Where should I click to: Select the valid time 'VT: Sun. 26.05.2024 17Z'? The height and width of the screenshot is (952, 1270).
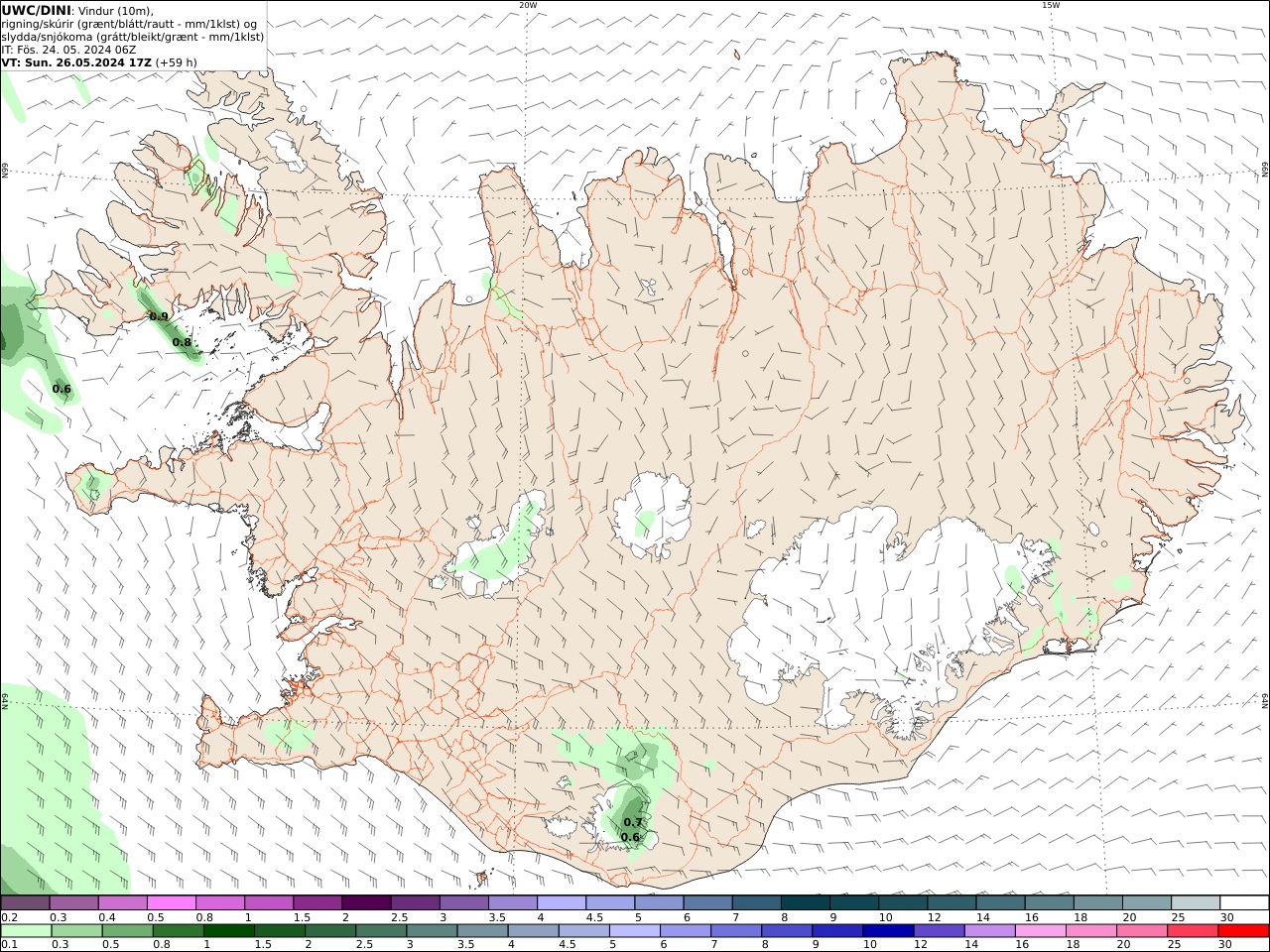click(x=75, y=62)
